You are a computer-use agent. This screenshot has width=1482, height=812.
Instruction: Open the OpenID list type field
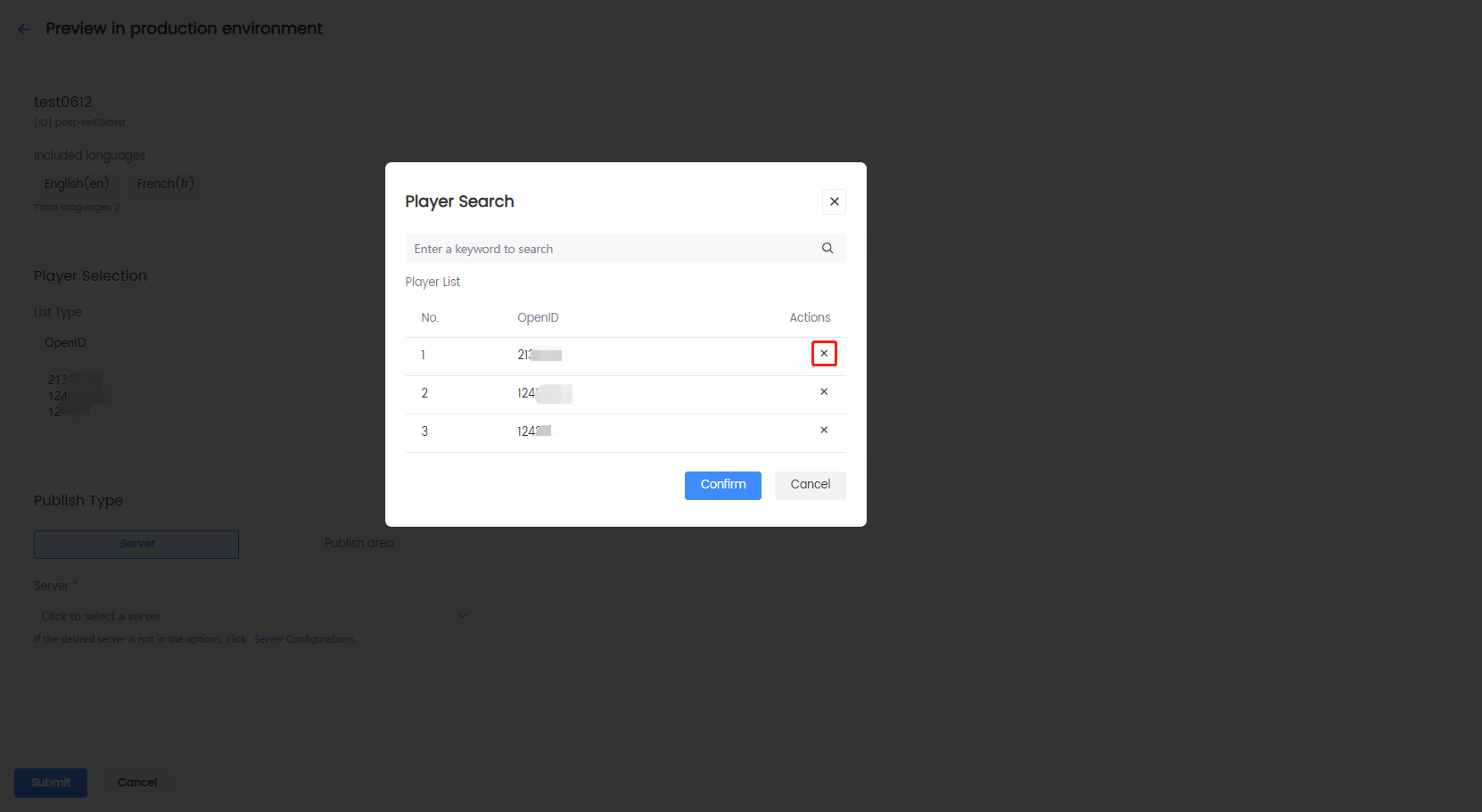click(205, 343)
